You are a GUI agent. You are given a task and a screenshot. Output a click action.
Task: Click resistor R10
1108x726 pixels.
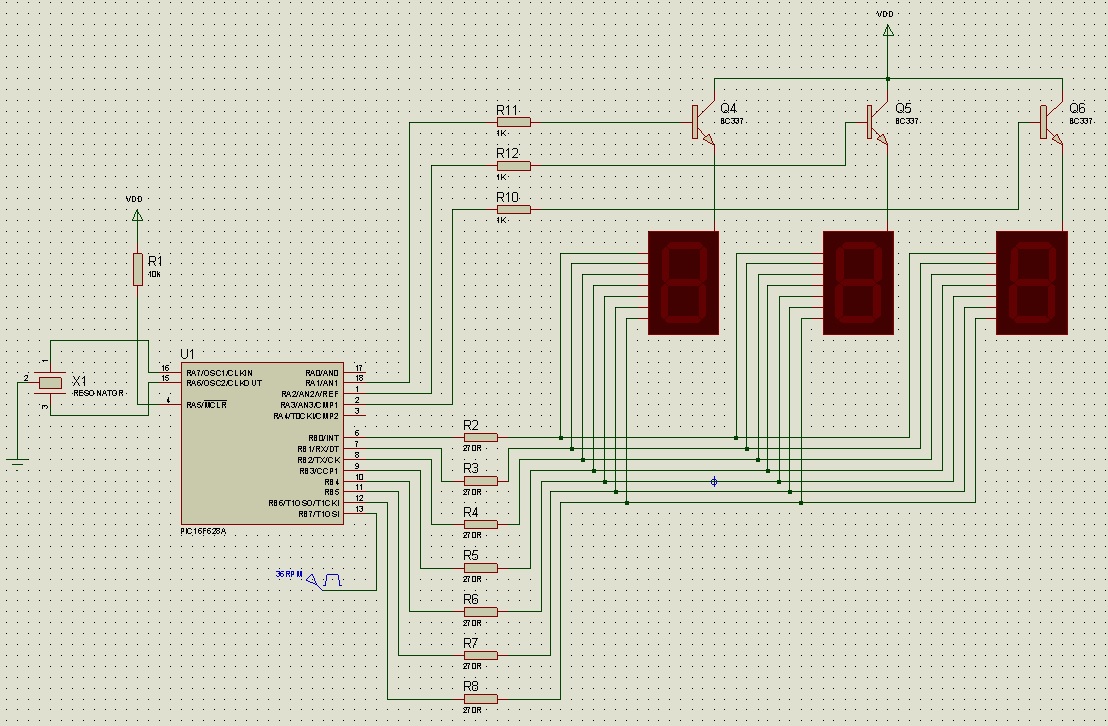513,209
